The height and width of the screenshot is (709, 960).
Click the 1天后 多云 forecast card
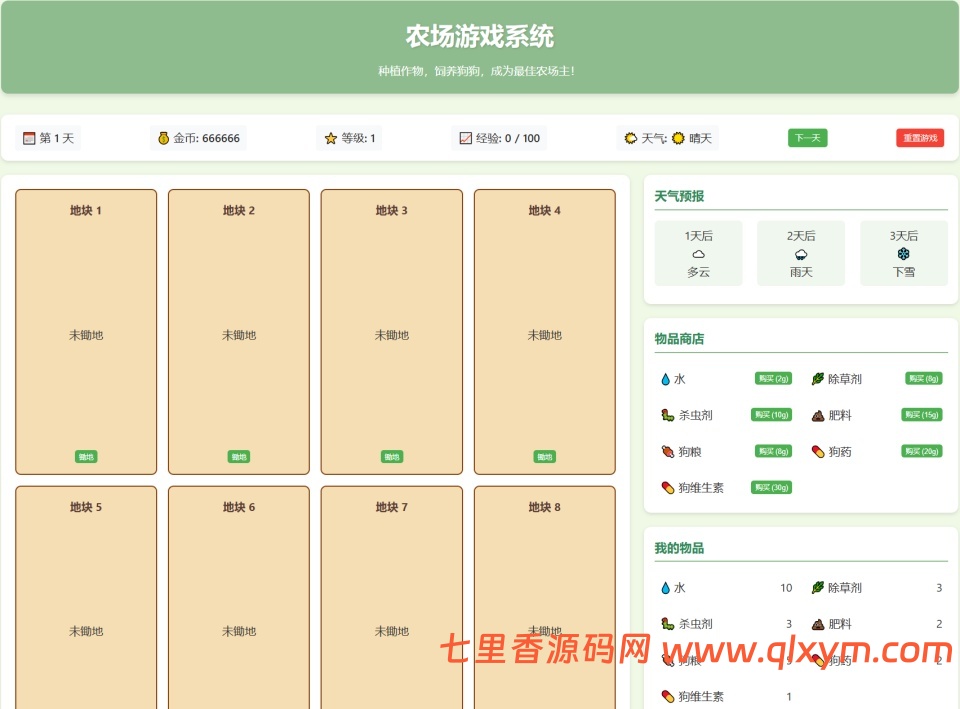[x=698, y=252]
